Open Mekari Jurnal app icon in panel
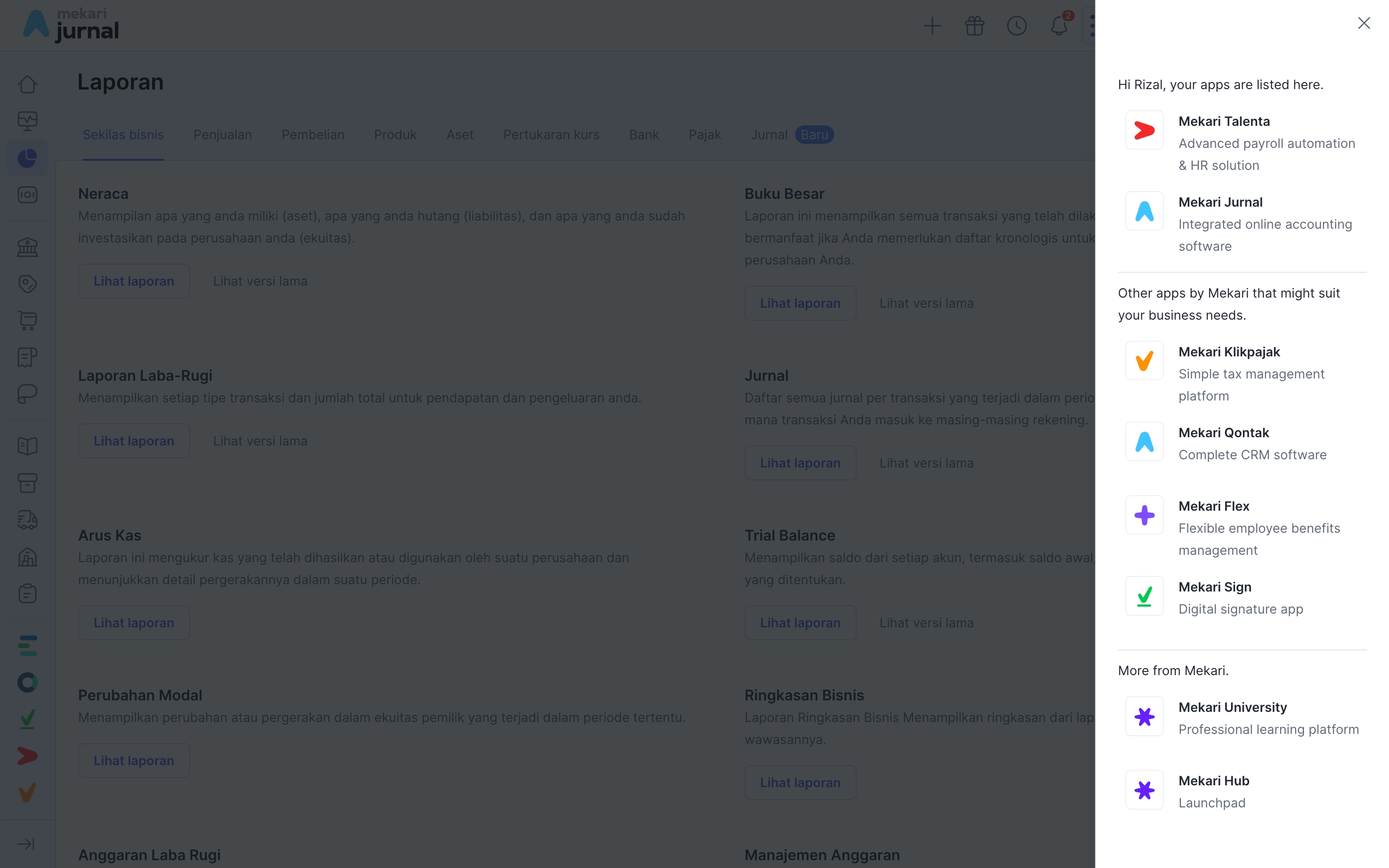Screen dimensions: 1389x868 (x=1144, y=211)
